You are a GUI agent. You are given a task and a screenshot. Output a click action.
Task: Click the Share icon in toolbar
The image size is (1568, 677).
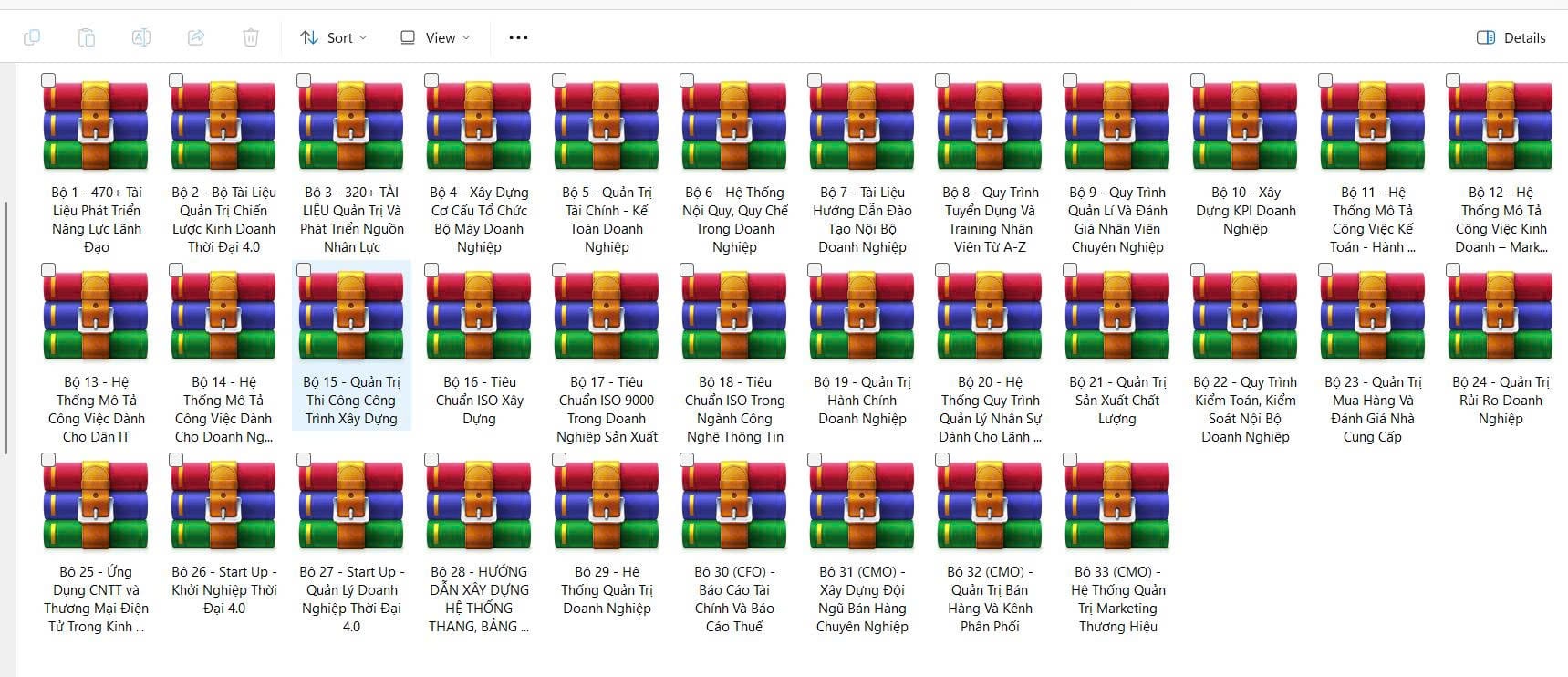point(195,37)
